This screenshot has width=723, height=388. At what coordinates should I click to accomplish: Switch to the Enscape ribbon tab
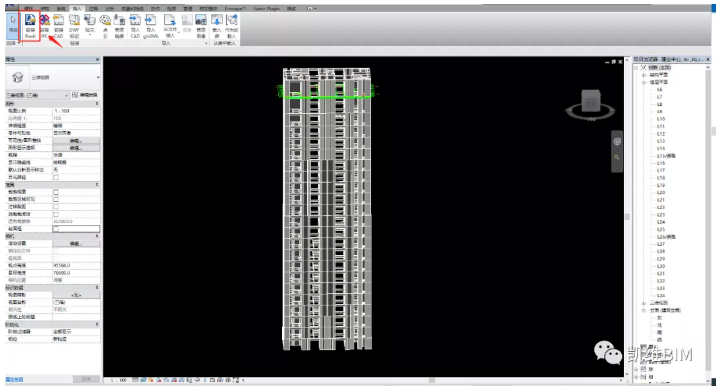(x=235, y=8)
